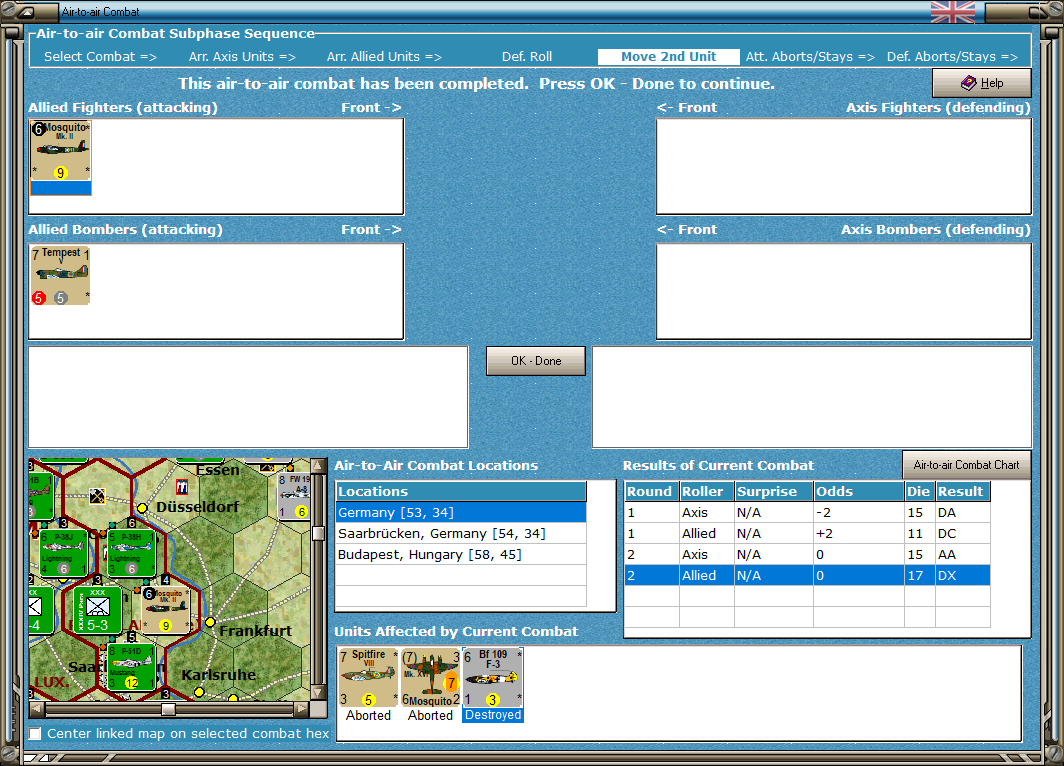Select the Tempest counter in Allied Bombers
Image resolution: width=1064 pixels, height=766 pixels.
pos(60,275)
